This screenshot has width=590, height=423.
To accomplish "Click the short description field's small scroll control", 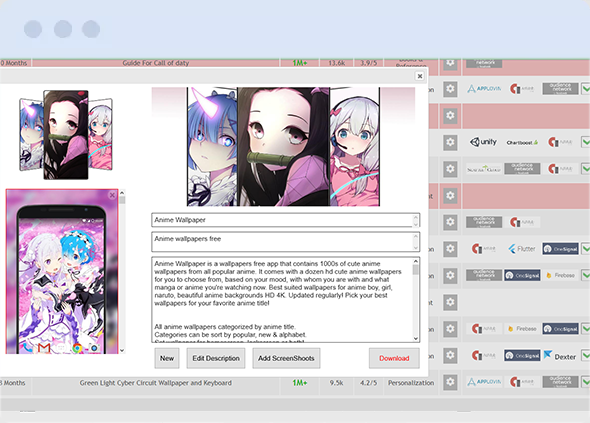I will click(415, 242).
